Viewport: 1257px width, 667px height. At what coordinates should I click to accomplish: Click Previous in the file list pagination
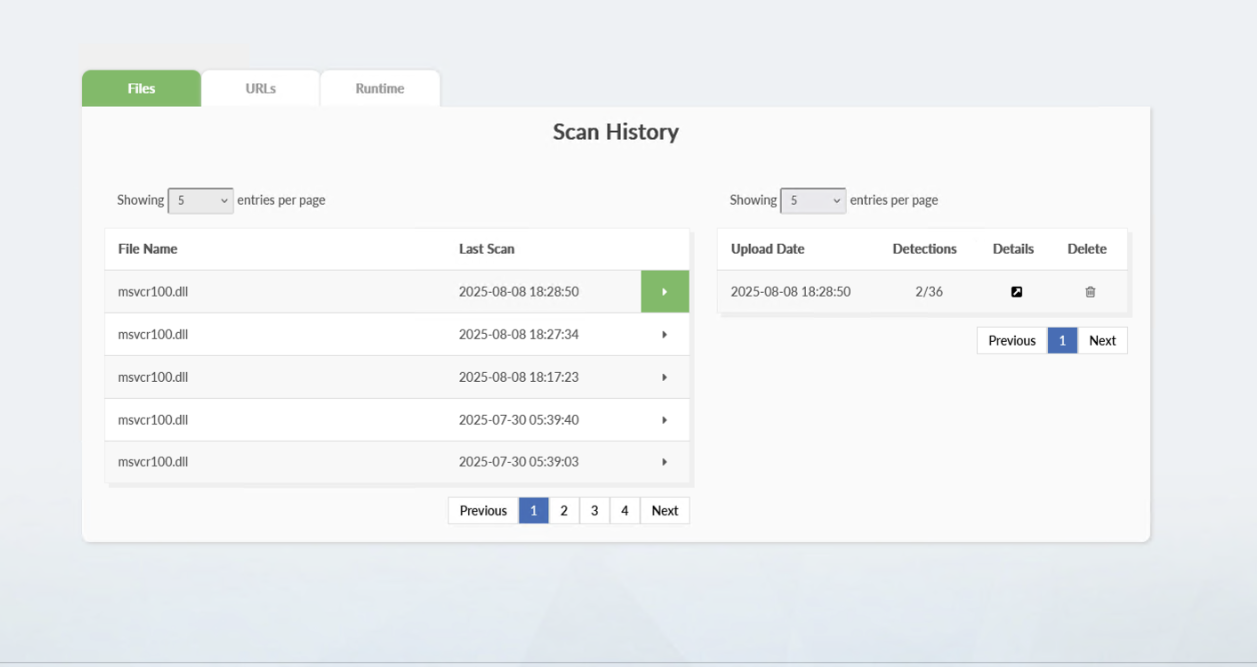[x=483, y=511]
